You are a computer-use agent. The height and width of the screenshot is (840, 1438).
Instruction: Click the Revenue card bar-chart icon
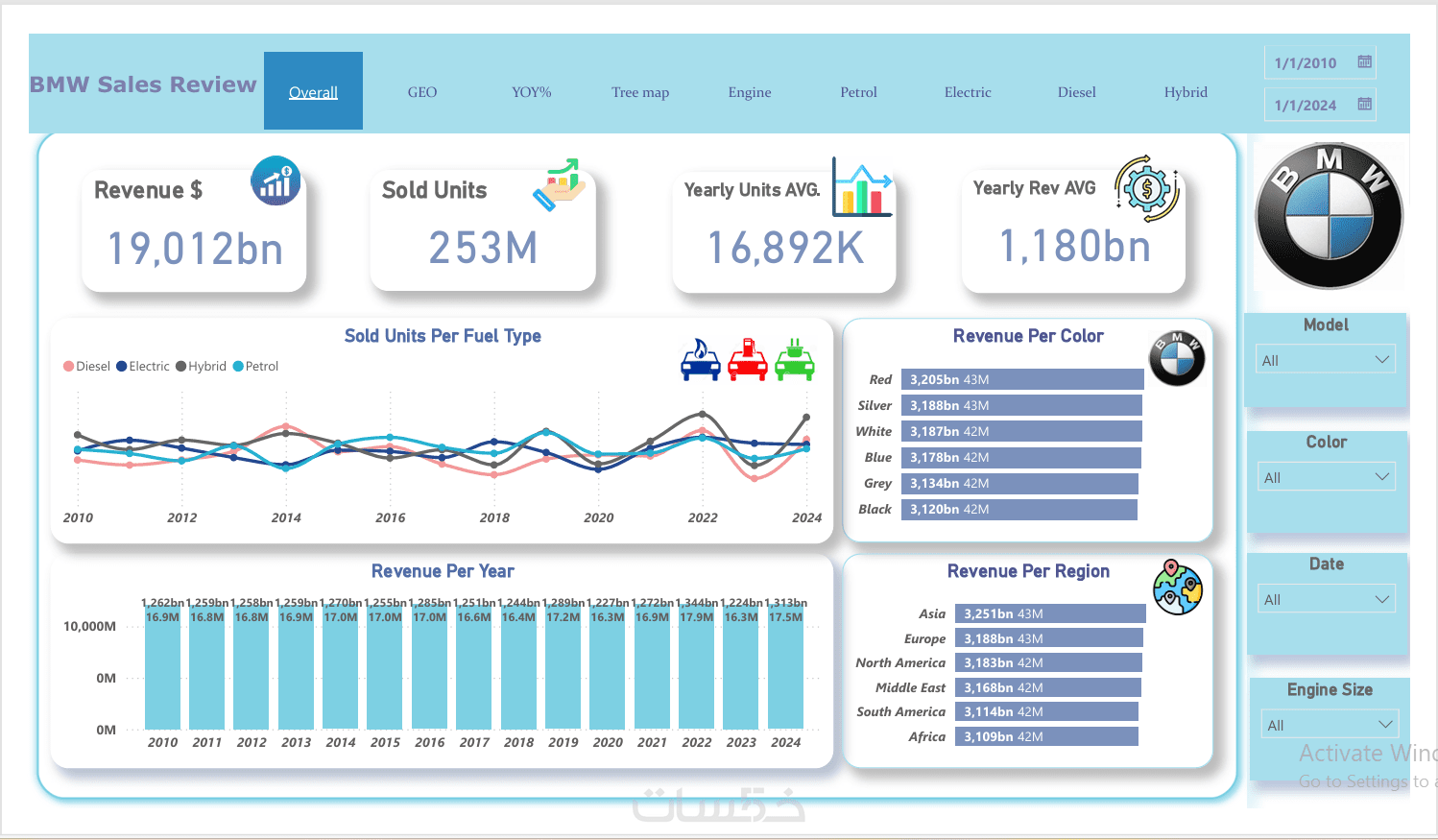pos(276,180)
